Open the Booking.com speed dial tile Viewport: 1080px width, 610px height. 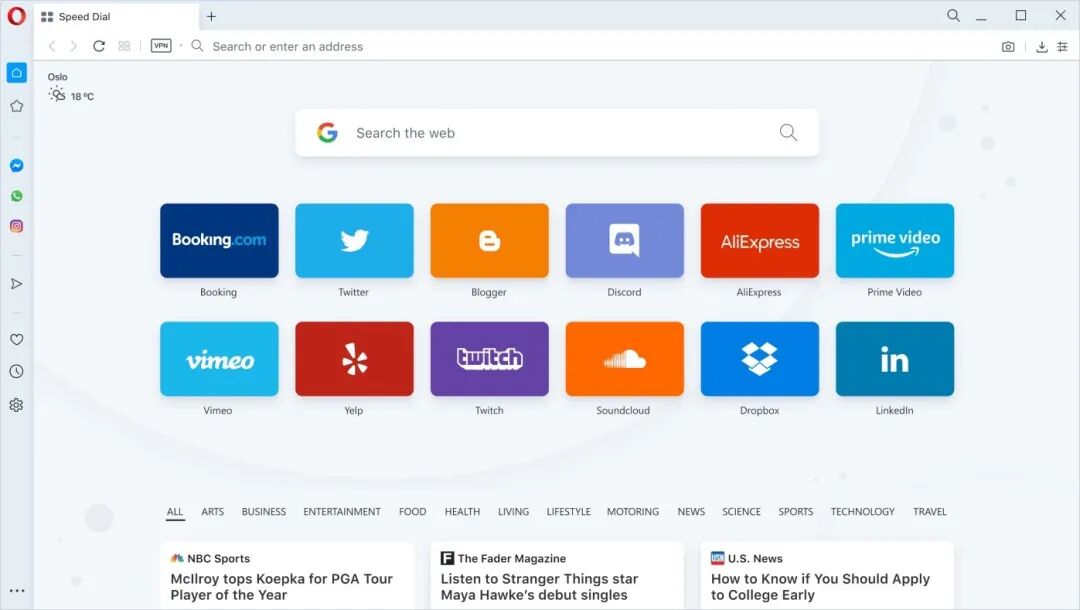point(219,240)
